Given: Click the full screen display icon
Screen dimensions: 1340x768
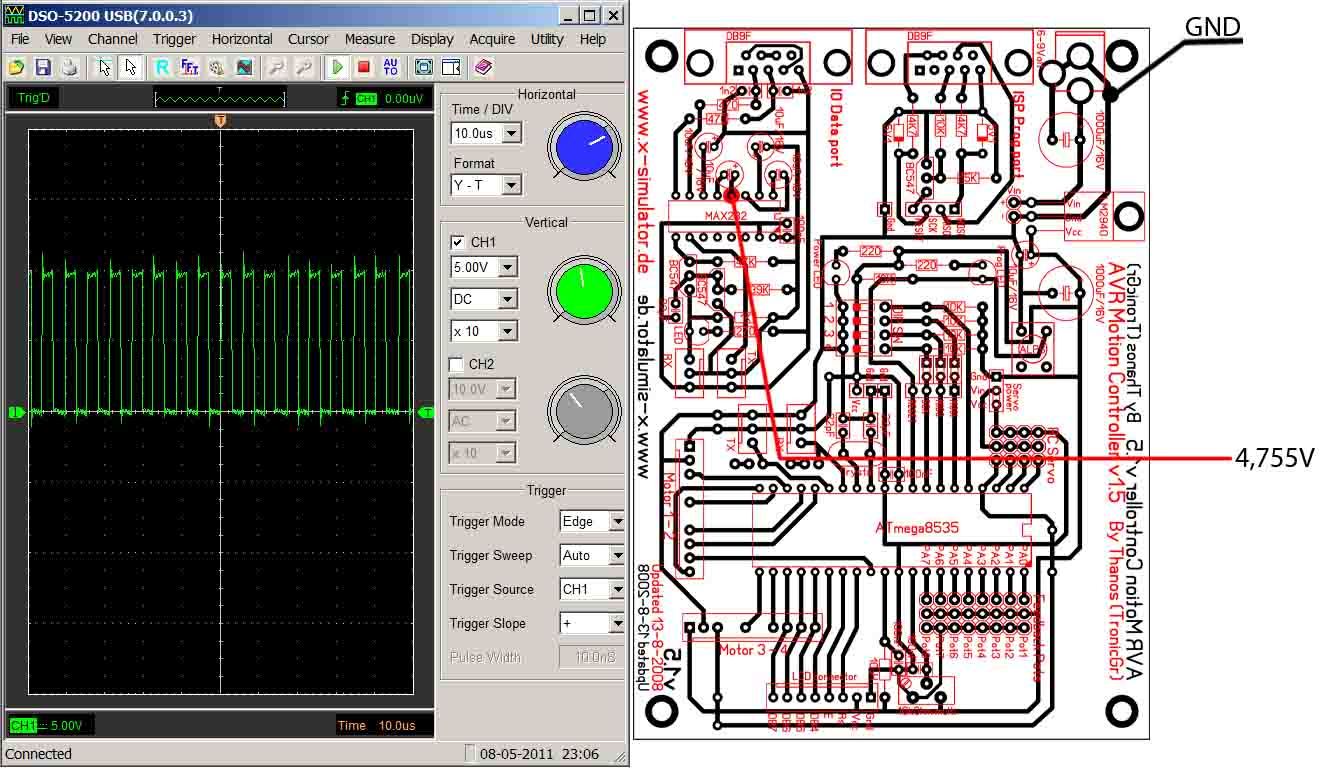Looking at the screenshot, I should (x=424, y=67).
